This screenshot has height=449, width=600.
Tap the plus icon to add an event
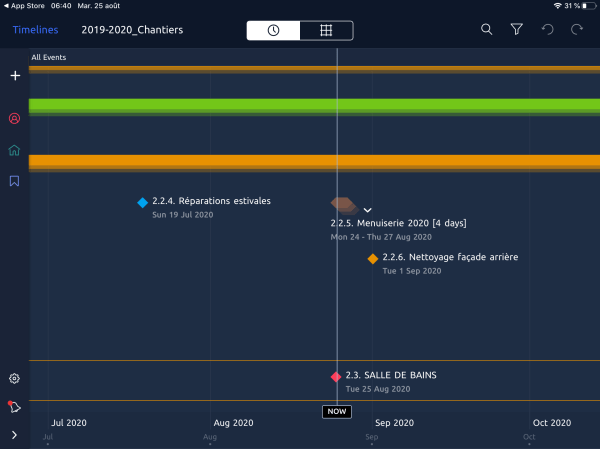[14, 76]
